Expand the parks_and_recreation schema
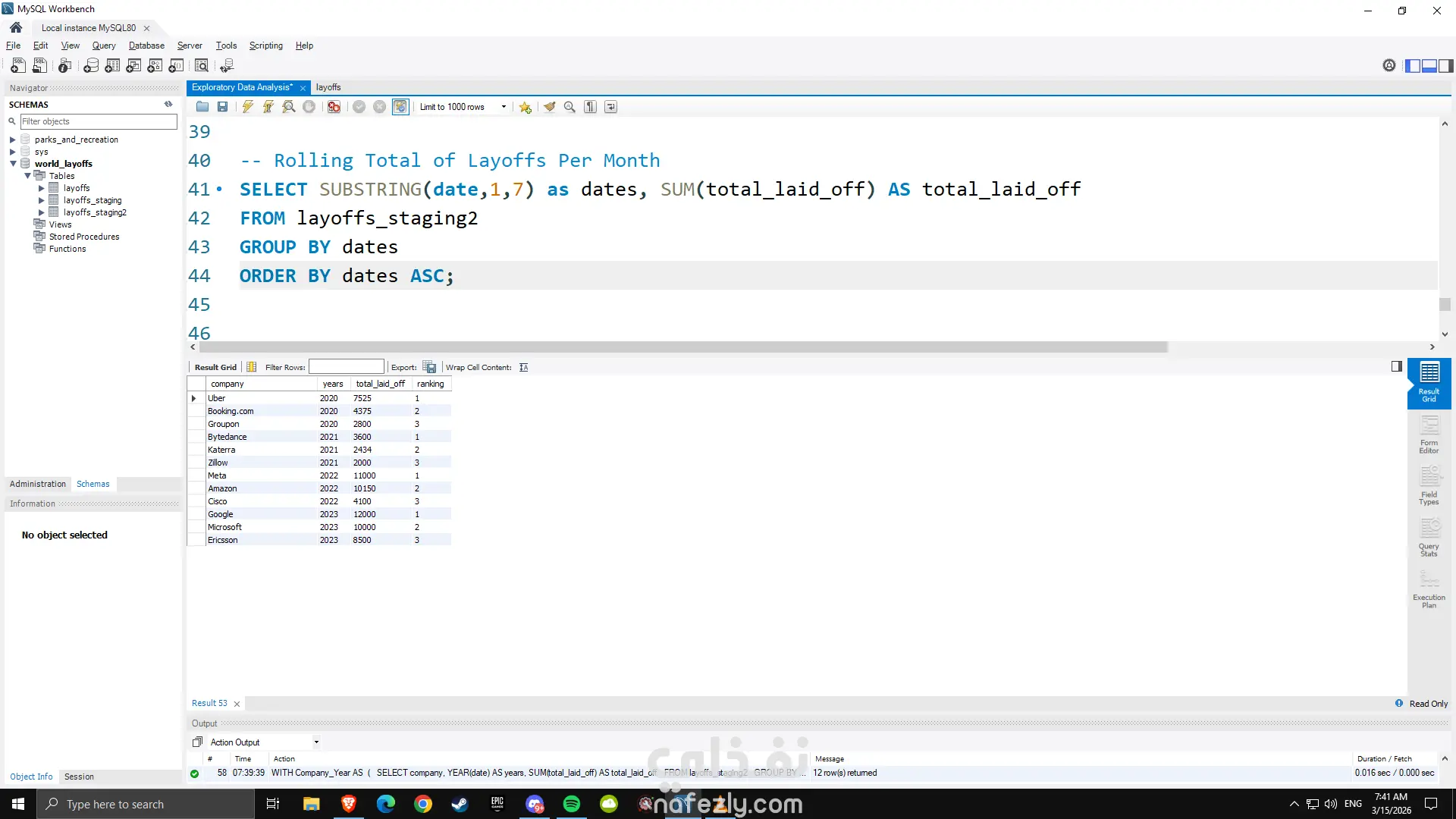The image size is (1456, 819). coord(13,140)
